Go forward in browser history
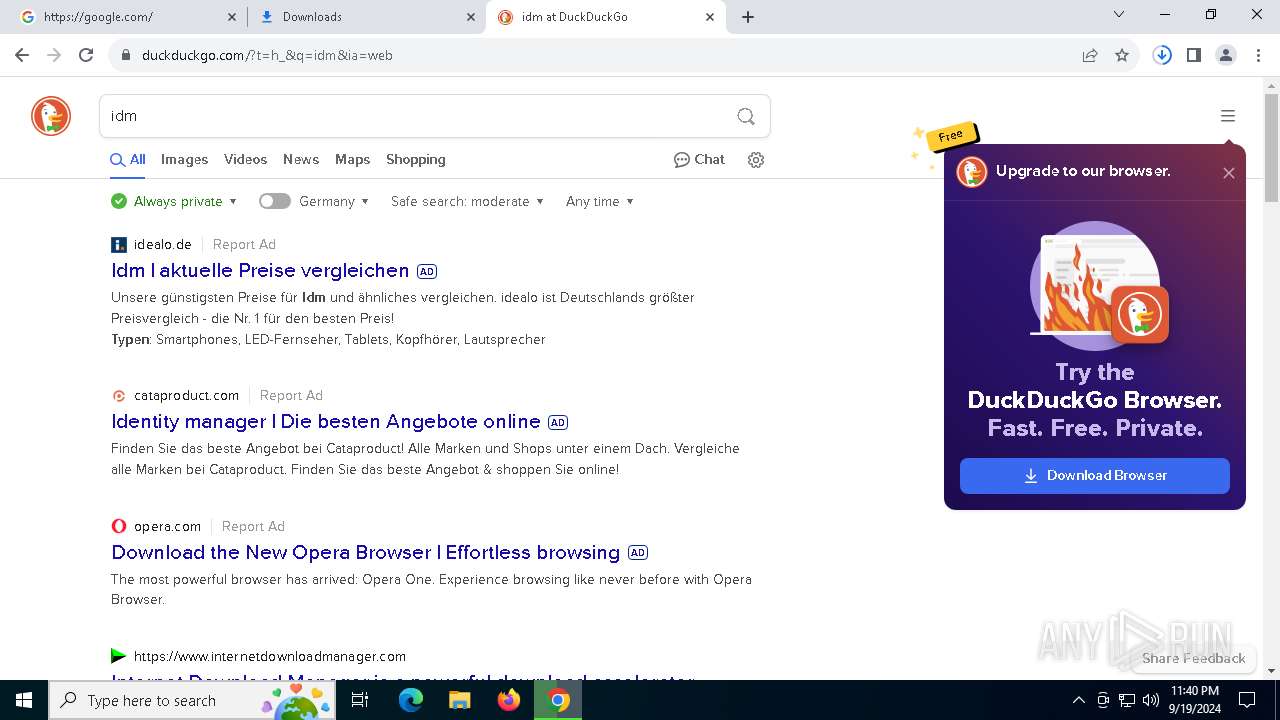Viewport: 1280px width, 720px height. tap(54, 55)
